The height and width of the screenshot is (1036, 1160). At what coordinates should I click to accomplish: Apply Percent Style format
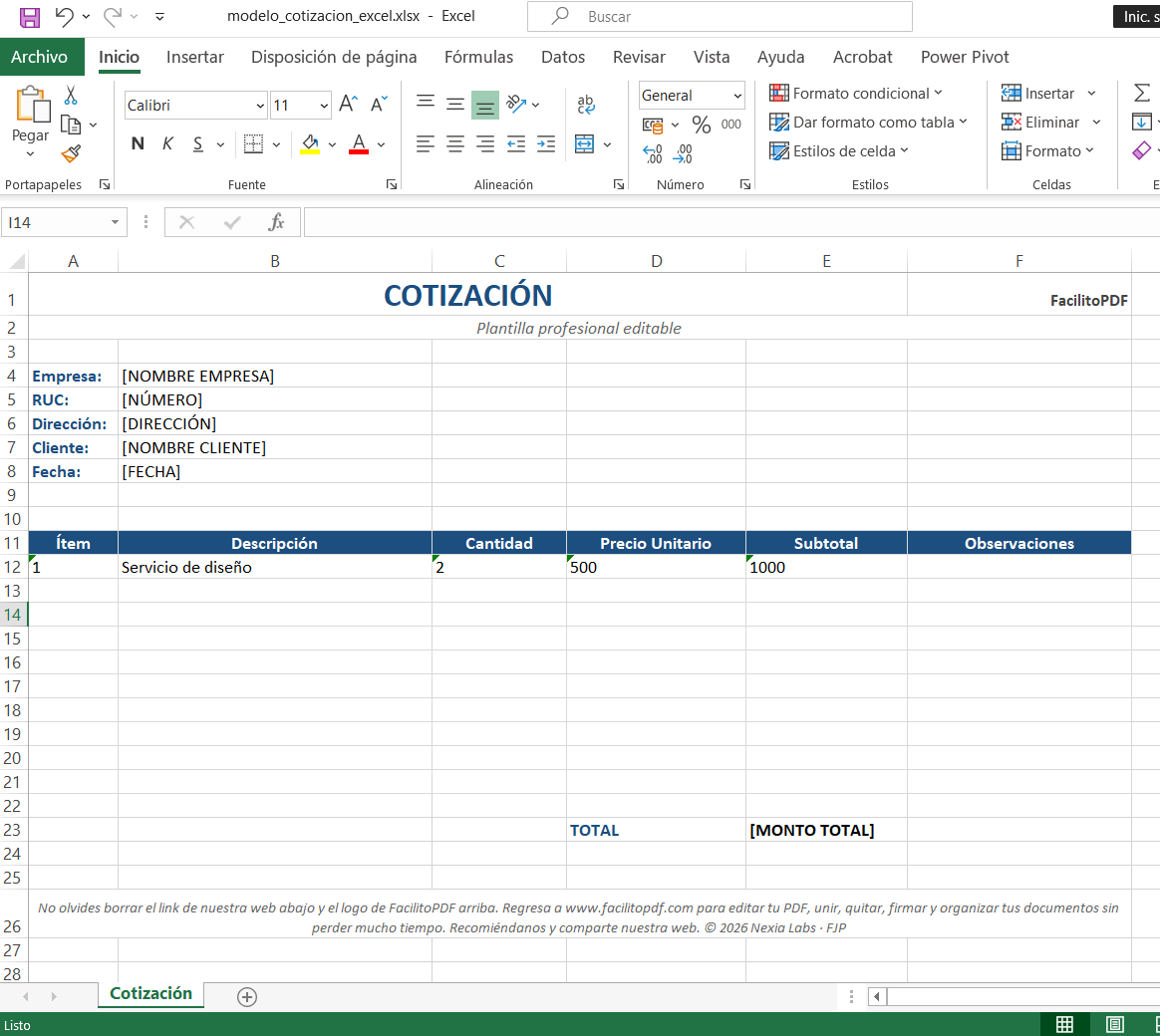point(701,125)
